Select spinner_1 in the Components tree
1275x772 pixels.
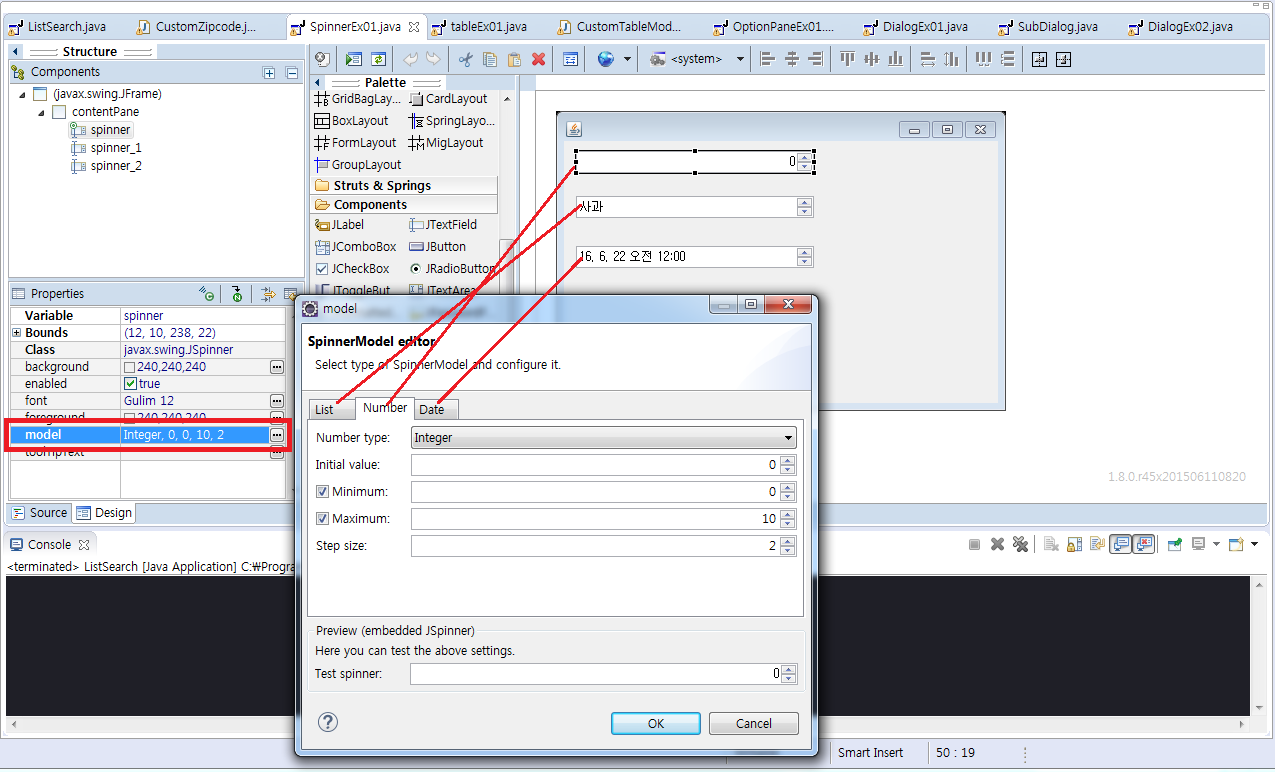113,147
